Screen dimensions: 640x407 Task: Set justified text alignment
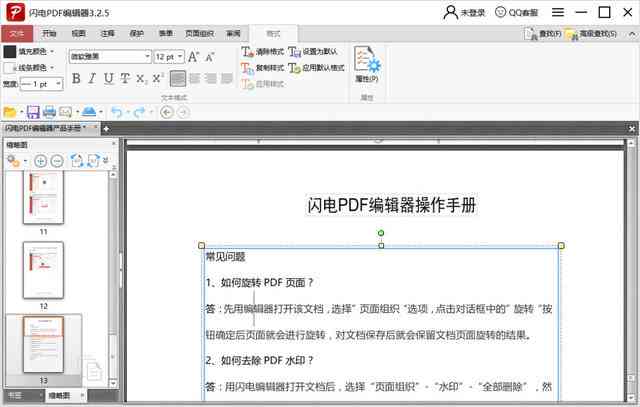point(227,78)
